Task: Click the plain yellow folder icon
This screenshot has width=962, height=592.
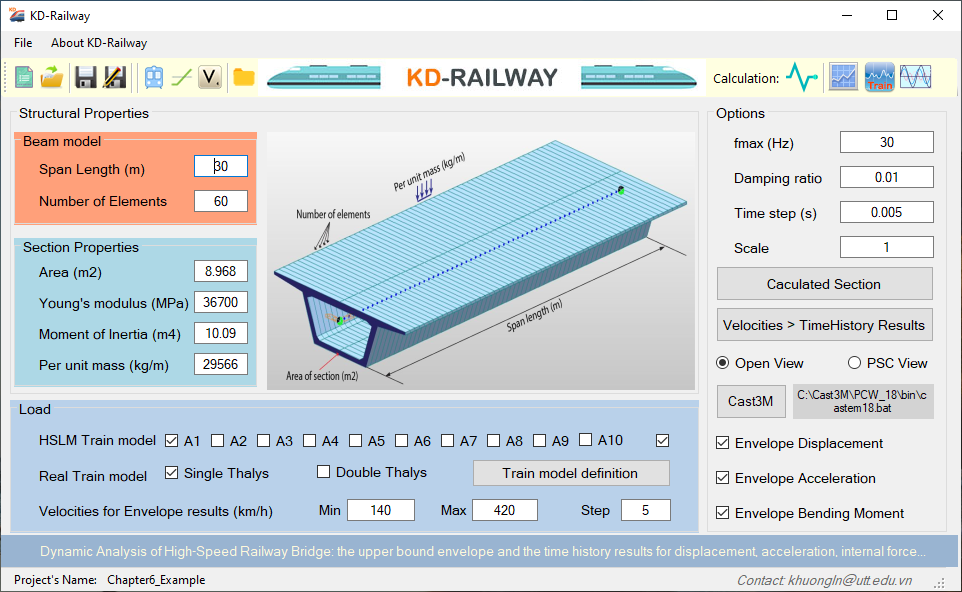Action: tap(244, 77)
